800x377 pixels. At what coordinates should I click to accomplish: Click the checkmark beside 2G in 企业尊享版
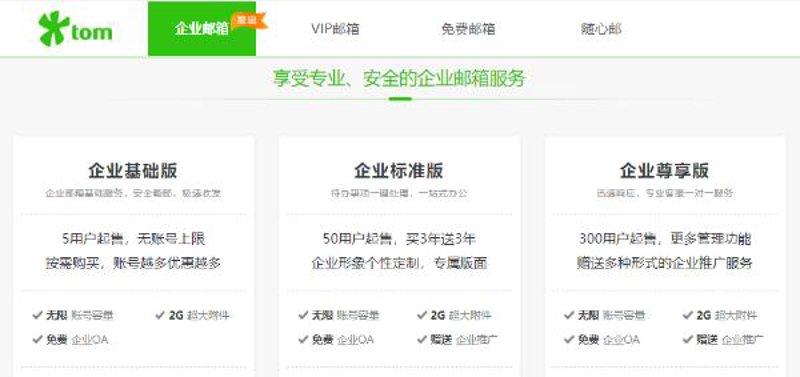688,315
